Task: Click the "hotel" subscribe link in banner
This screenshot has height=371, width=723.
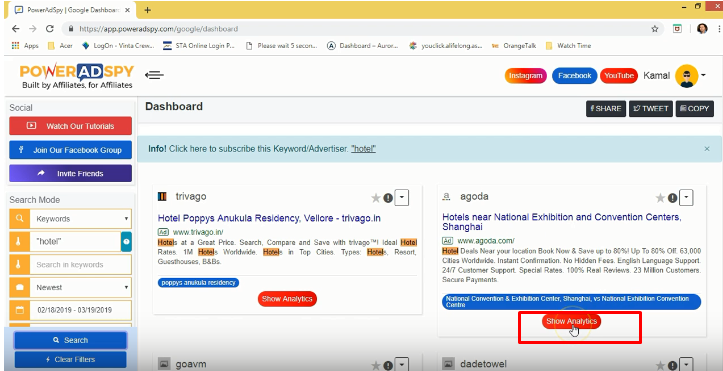Action: pyautogui.click(x=363, y=149)
